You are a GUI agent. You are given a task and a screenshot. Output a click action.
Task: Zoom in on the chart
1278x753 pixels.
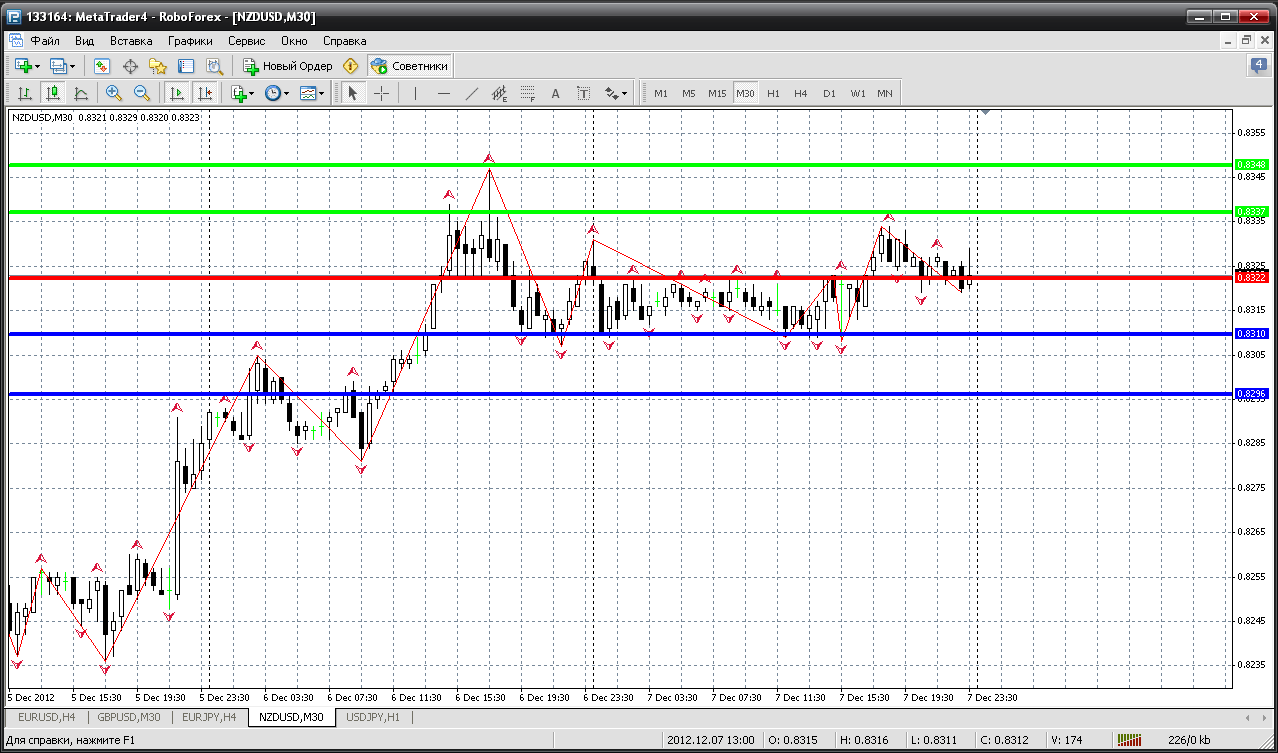click(113, 93)
